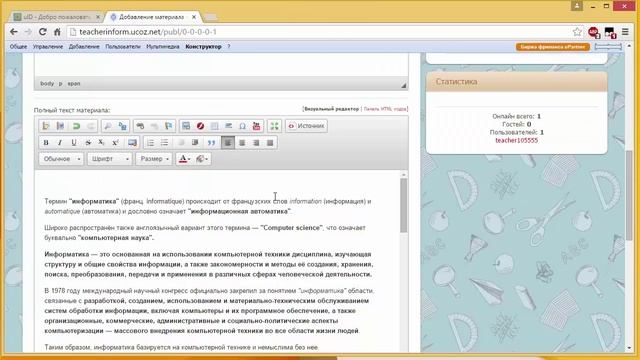Insert an image using the Image icon

point(186,126)
